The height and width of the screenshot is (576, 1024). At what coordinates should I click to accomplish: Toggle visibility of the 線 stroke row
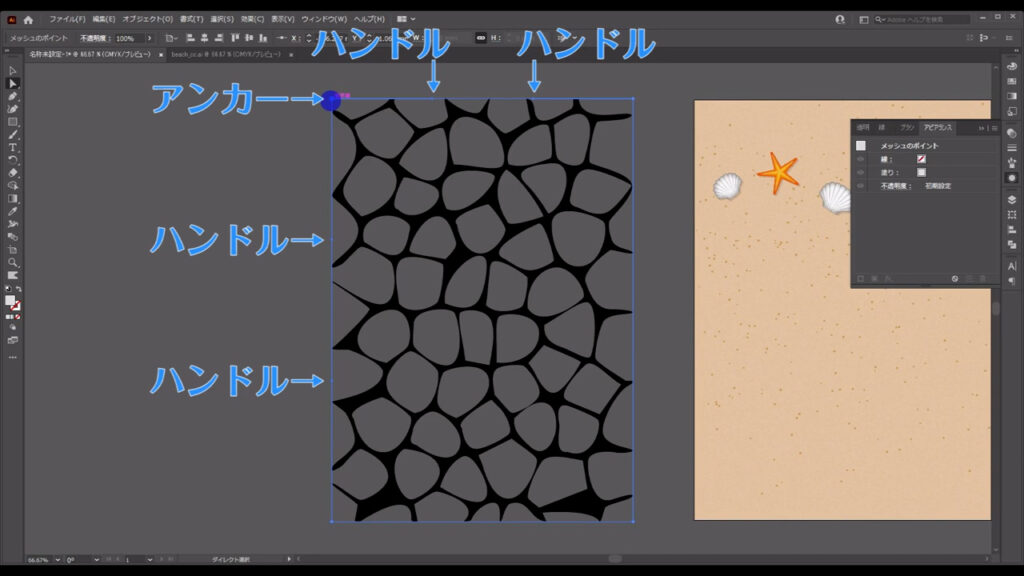[x=859, y=158]
